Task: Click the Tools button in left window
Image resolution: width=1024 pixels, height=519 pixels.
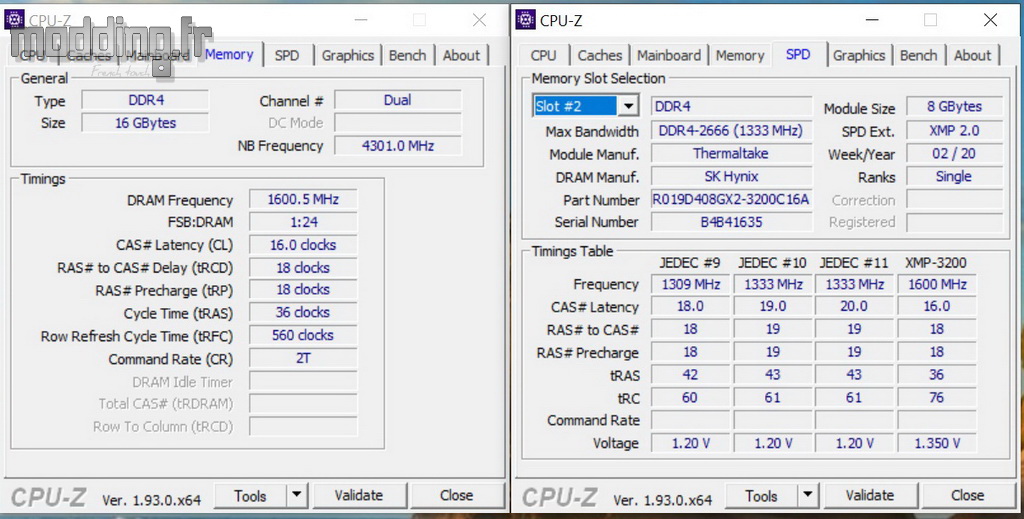Action: click(251, 496)
